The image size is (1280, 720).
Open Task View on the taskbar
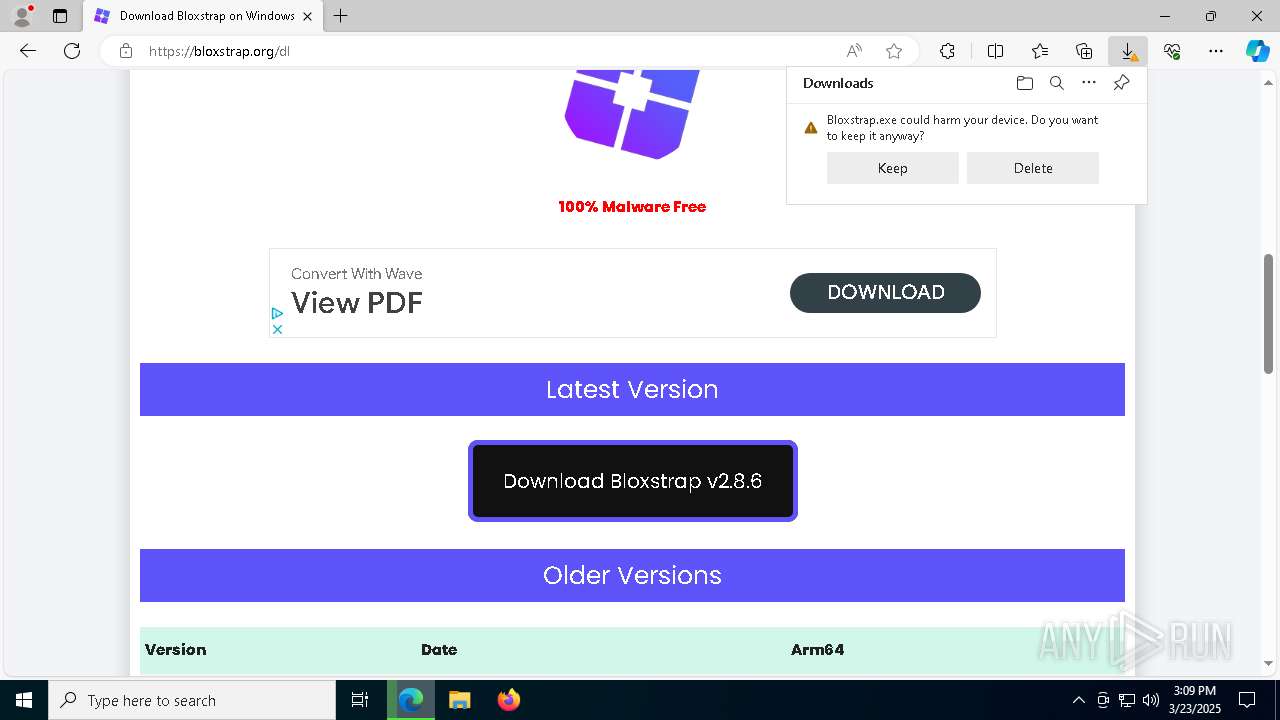(x=360, y=700)
